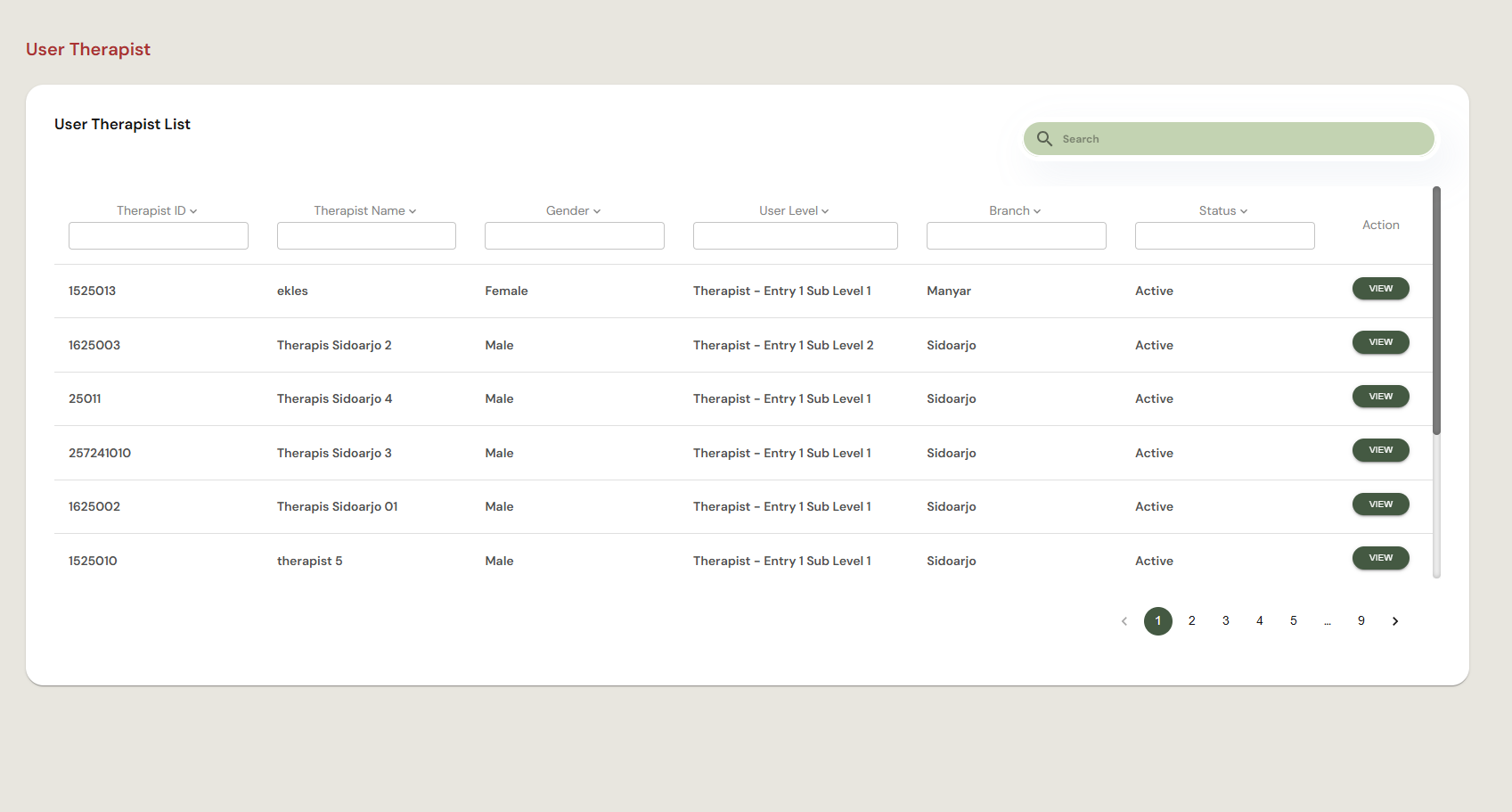Sort by Gender column header
The width and height of the screenshot is (1512, 812).
pyautogui.click(x=574, y=210)
